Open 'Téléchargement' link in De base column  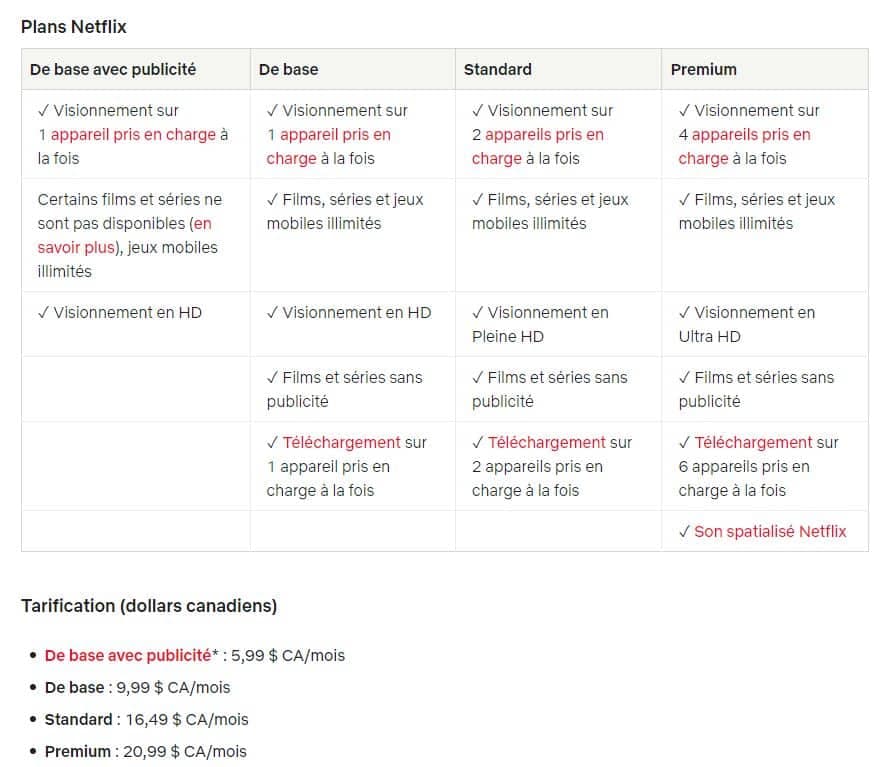[341, 442]
